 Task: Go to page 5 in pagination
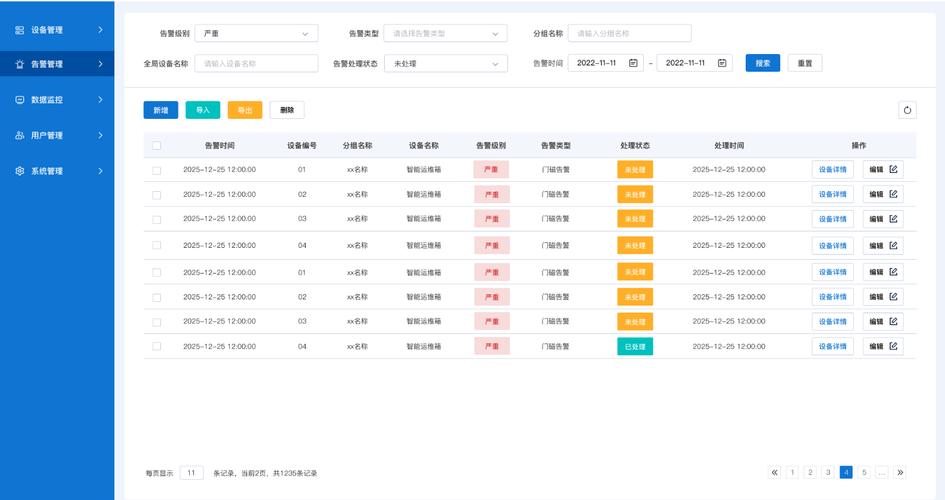pos(864,473)
